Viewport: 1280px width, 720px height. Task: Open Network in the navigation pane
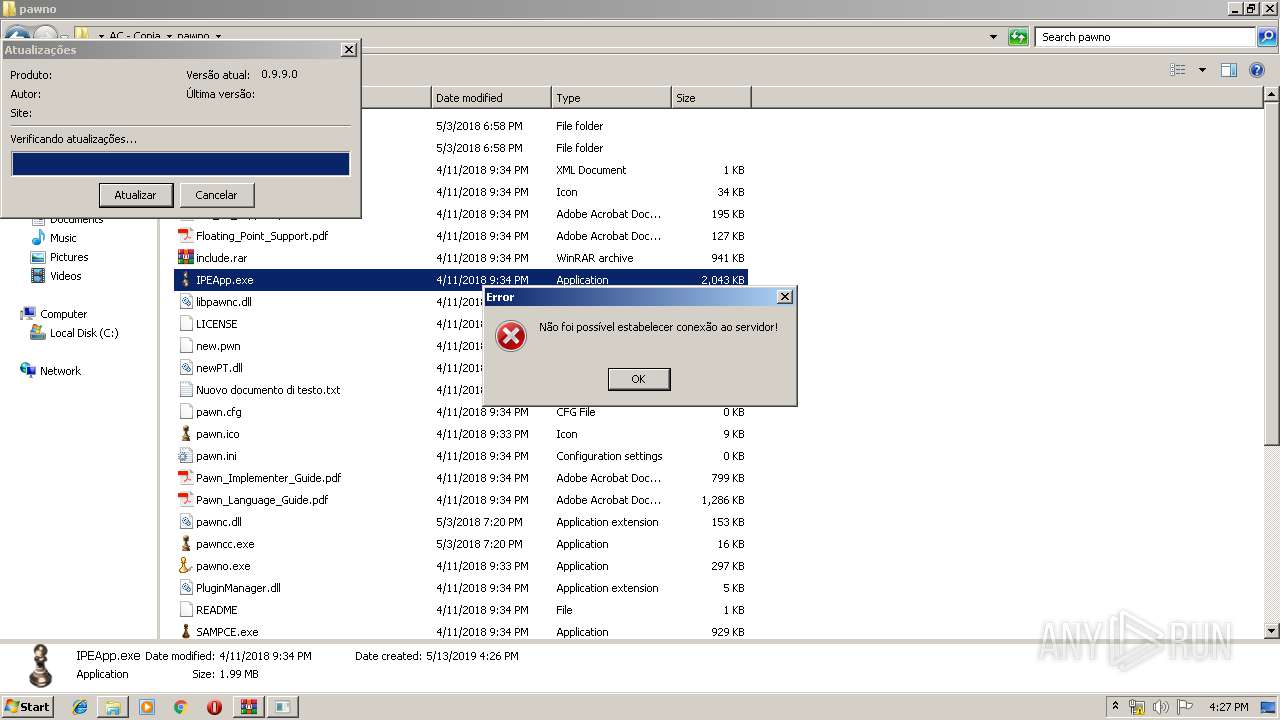click(x=60, y=371)
